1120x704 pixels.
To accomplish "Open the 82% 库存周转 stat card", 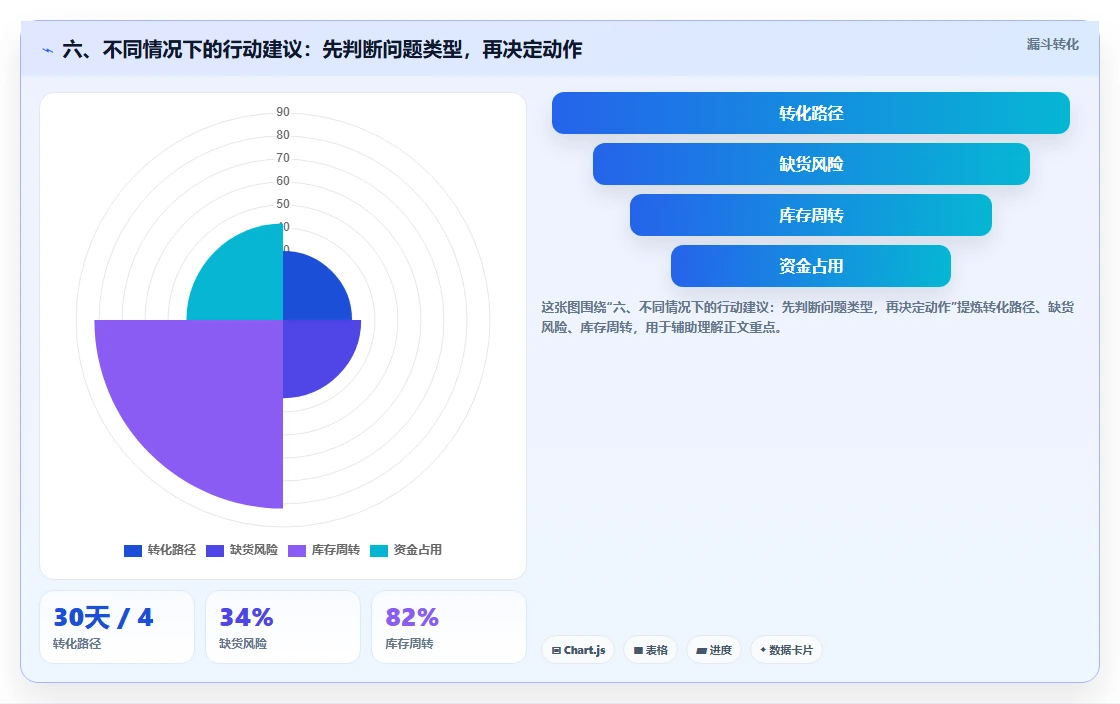I will pyautogui.click(x=449, y=627).
